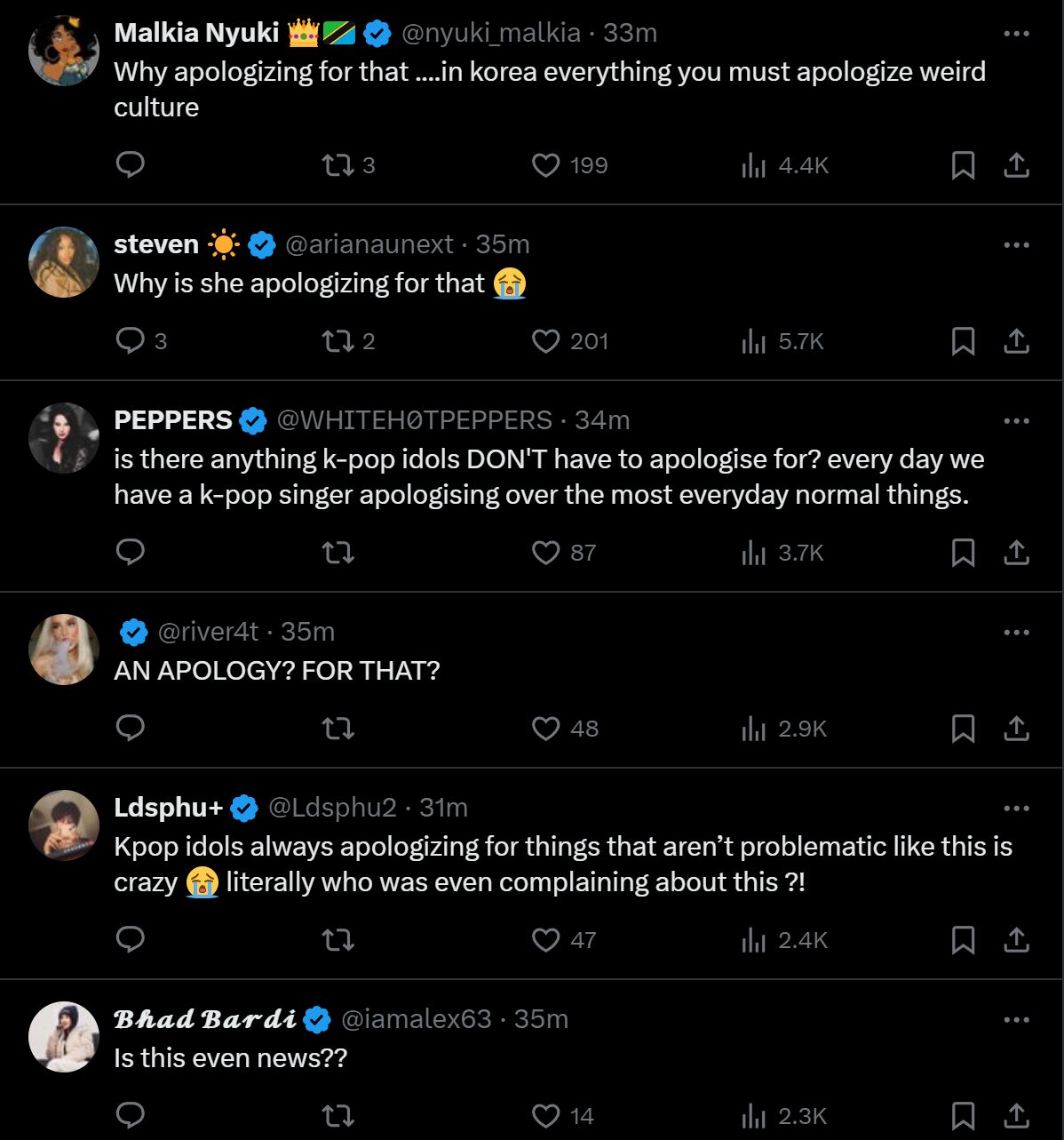Reply to Malkia Nyuki's tweet
Image resolution: width=1064 pixels, height=1140 pixels.
point(131,165)
